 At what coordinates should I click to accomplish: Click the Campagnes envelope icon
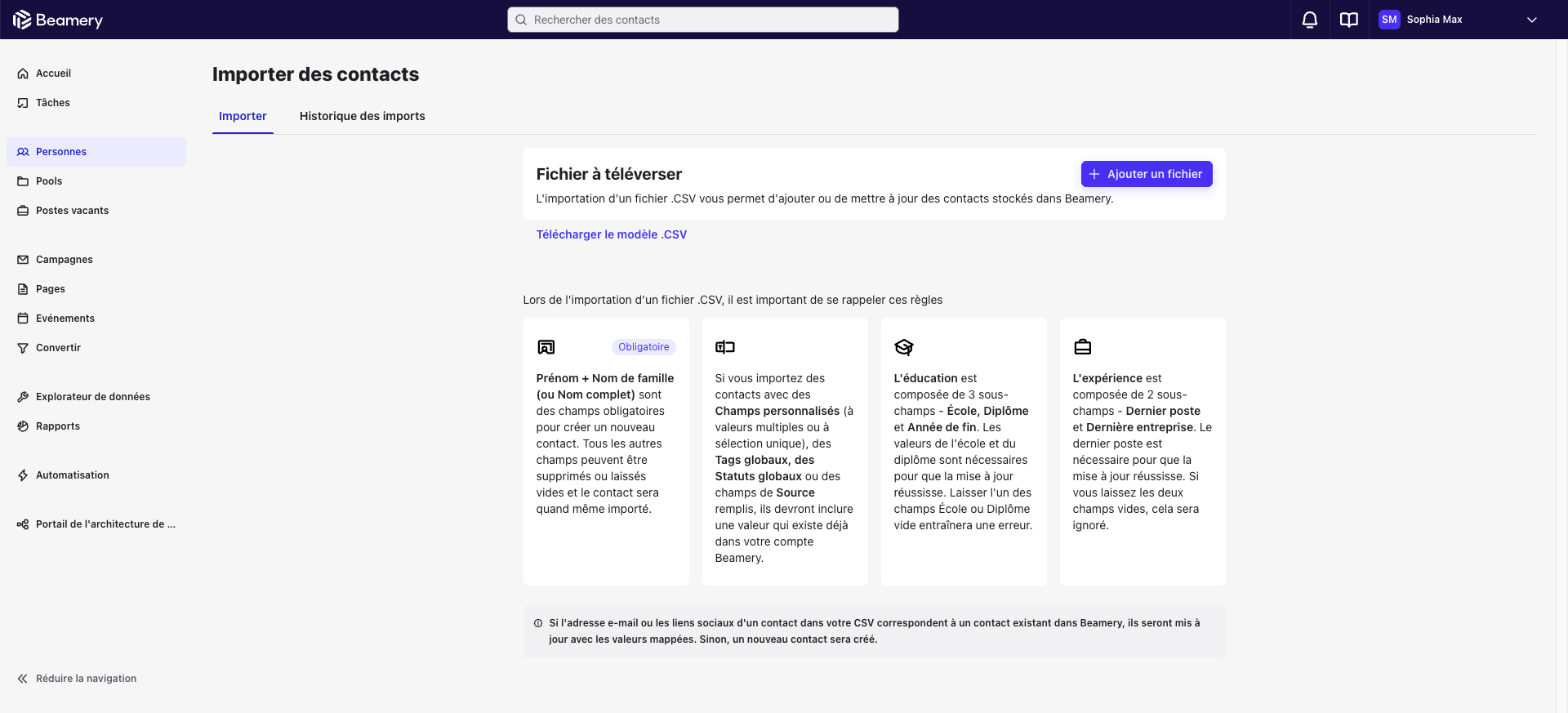[23, 259]
